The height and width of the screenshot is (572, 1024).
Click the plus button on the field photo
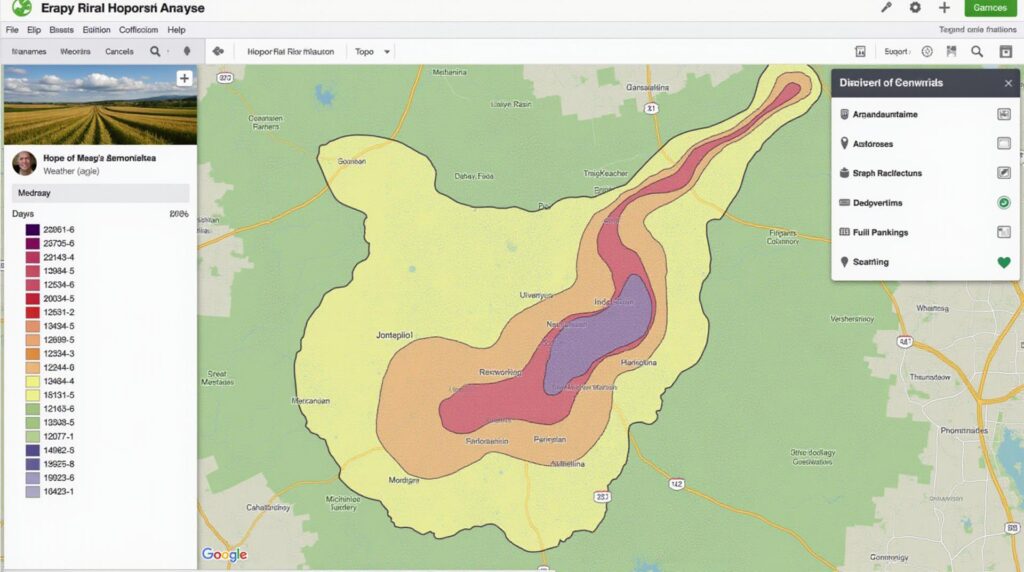[x=184, y=78]
